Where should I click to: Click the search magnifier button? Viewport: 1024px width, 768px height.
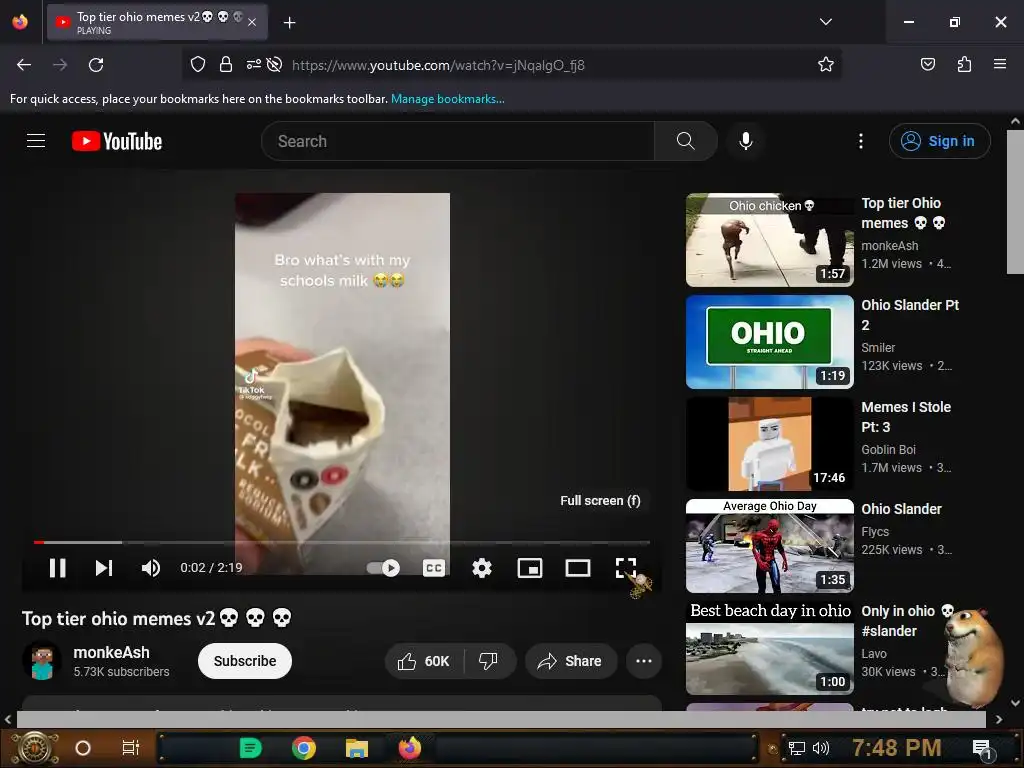686,141
